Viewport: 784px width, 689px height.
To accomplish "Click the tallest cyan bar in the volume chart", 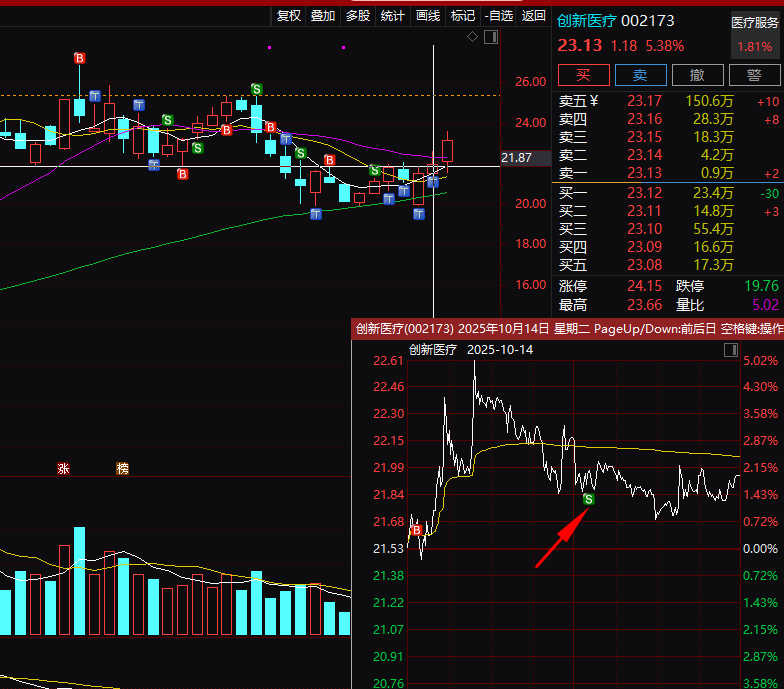I will tap(80, 581).
